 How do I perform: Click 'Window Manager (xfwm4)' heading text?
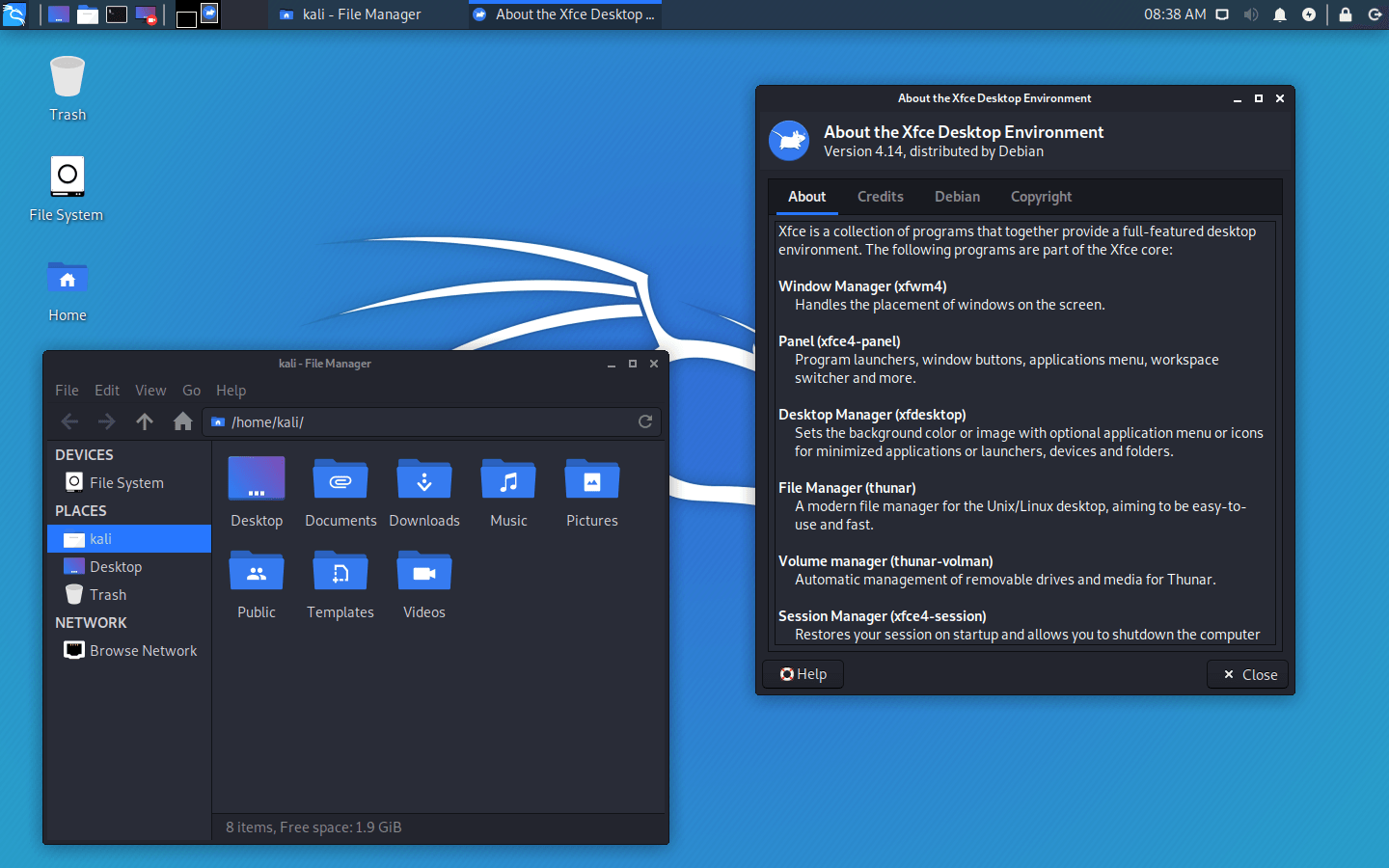tap(862, 286)
